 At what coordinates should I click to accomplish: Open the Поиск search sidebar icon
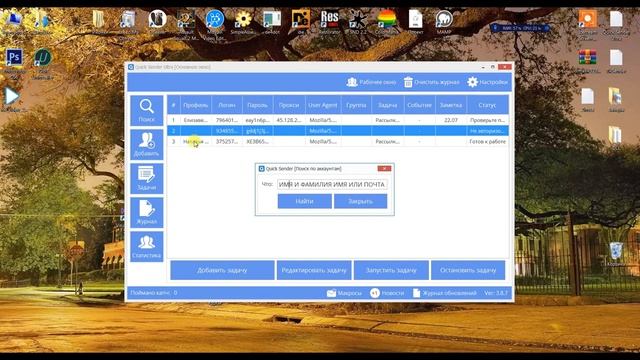pos(147,111)
